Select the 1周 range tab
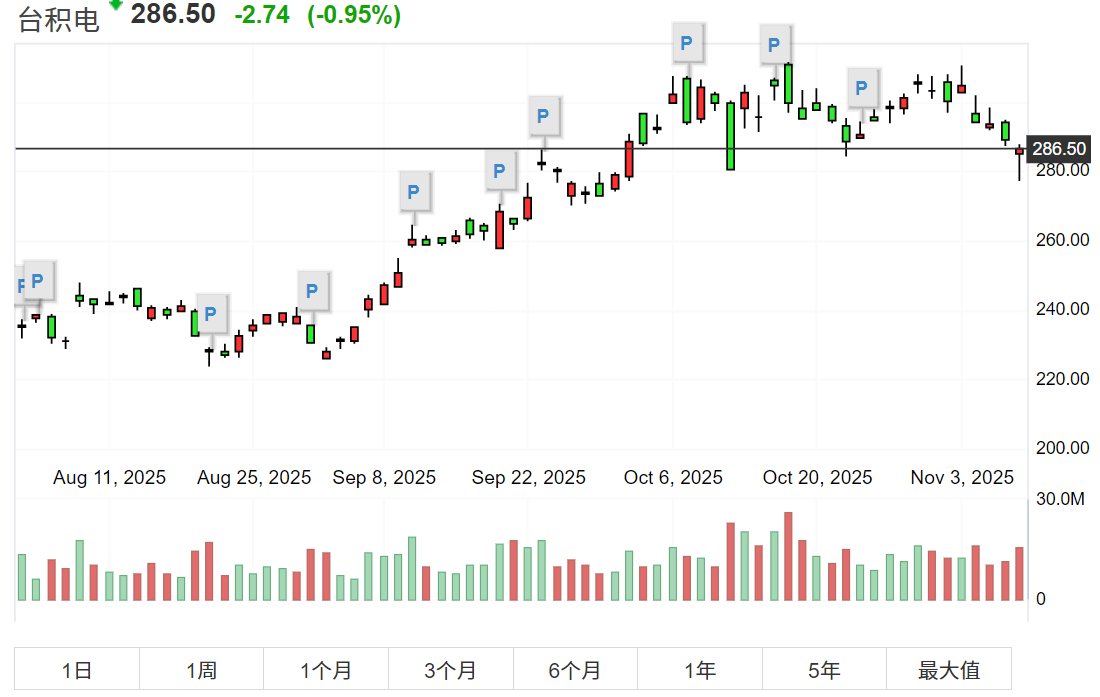The height and width of the screenshot is (697, 1100). (201, 670)
